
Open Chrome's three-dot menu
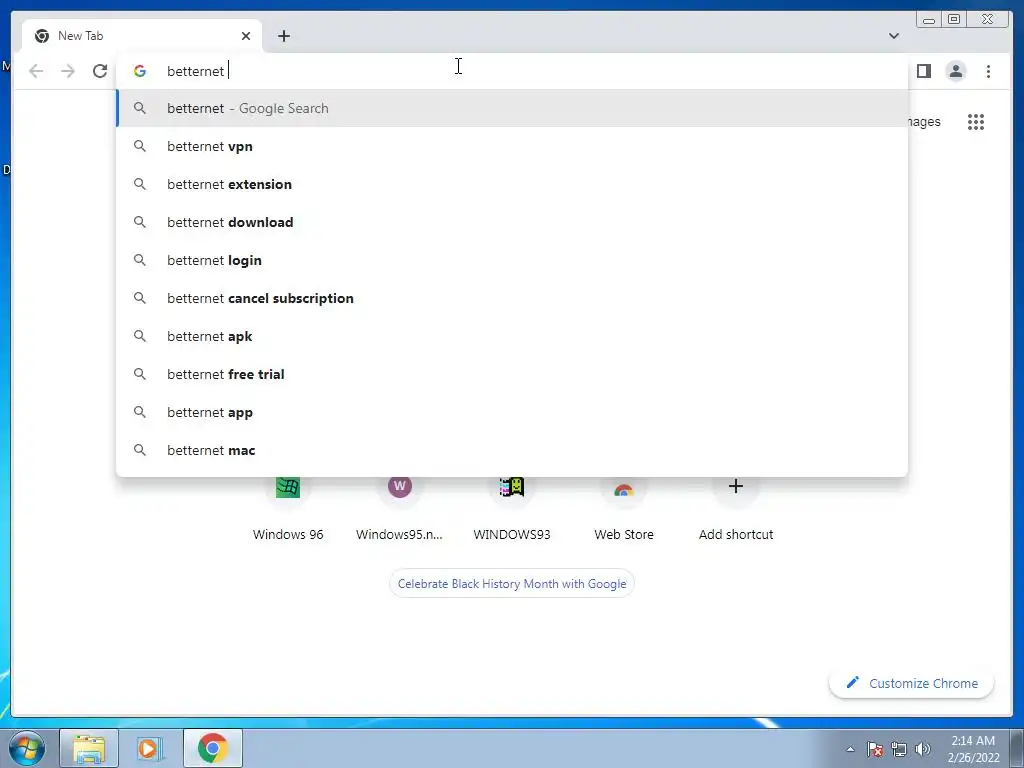coord(988,71)
